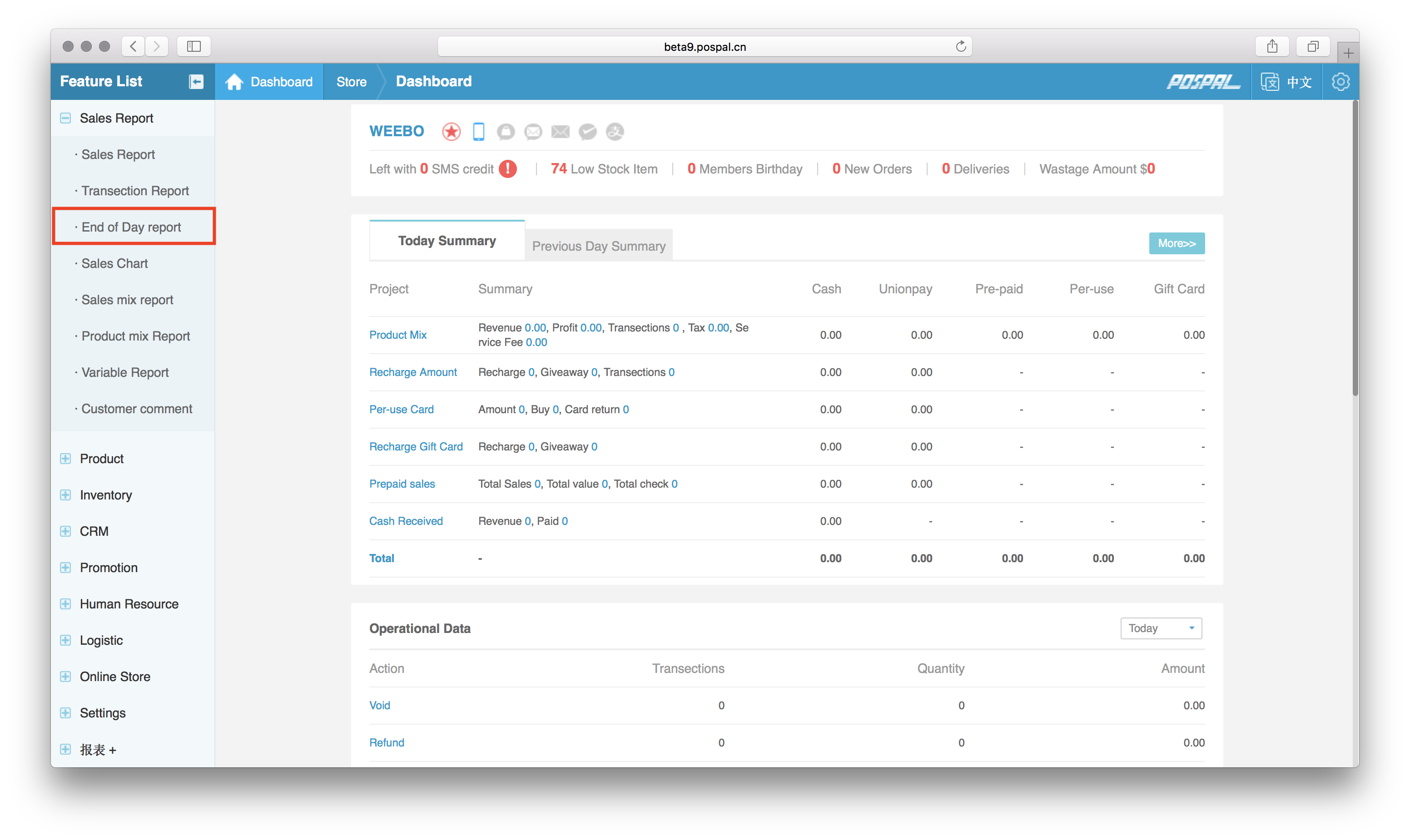Click the More>> button
This screenshot has width=1410, height=840.
[x=1176, y=243]
